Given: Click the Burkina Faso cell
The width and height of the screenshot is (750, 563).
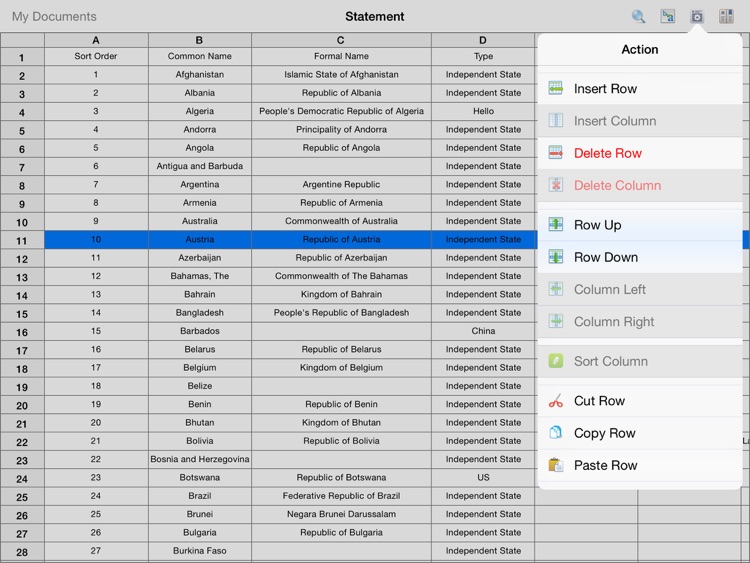Looking at the screenshot, I should (199, 551).
